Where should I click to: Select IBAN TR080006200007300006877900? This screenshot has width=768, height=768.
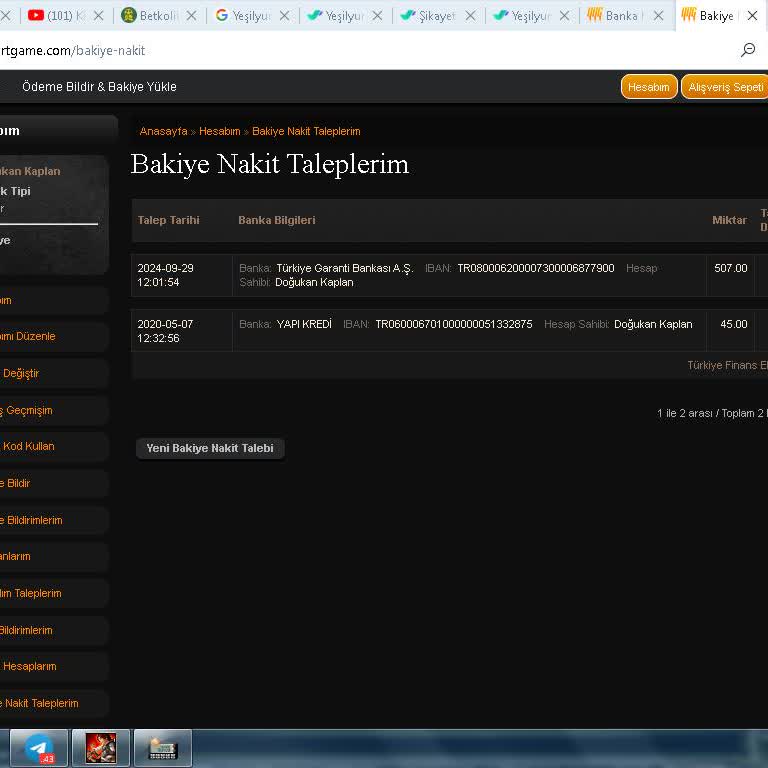(535, 268)
